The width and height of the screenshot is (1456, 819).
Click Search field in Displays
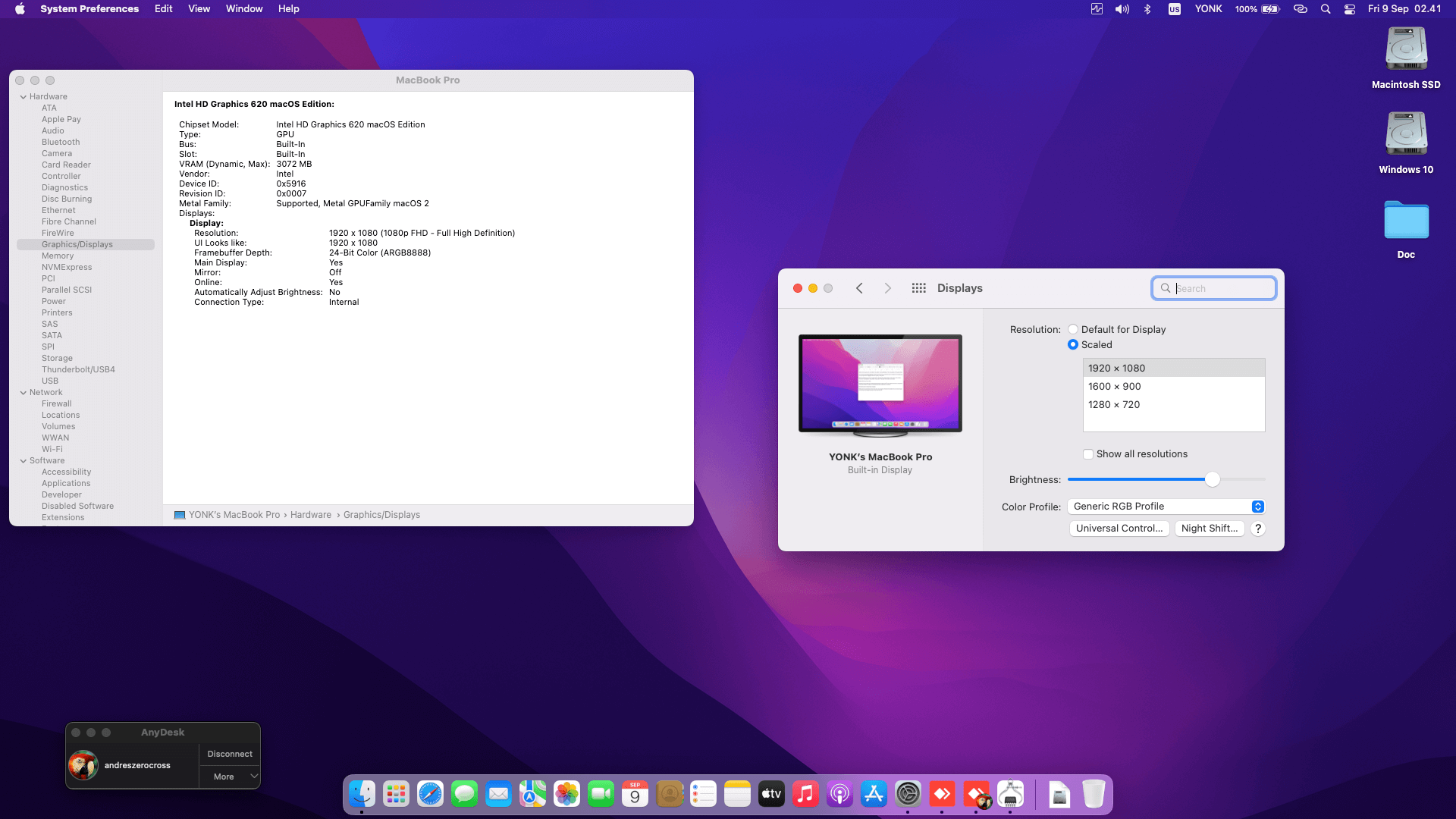click(1214, 288)
